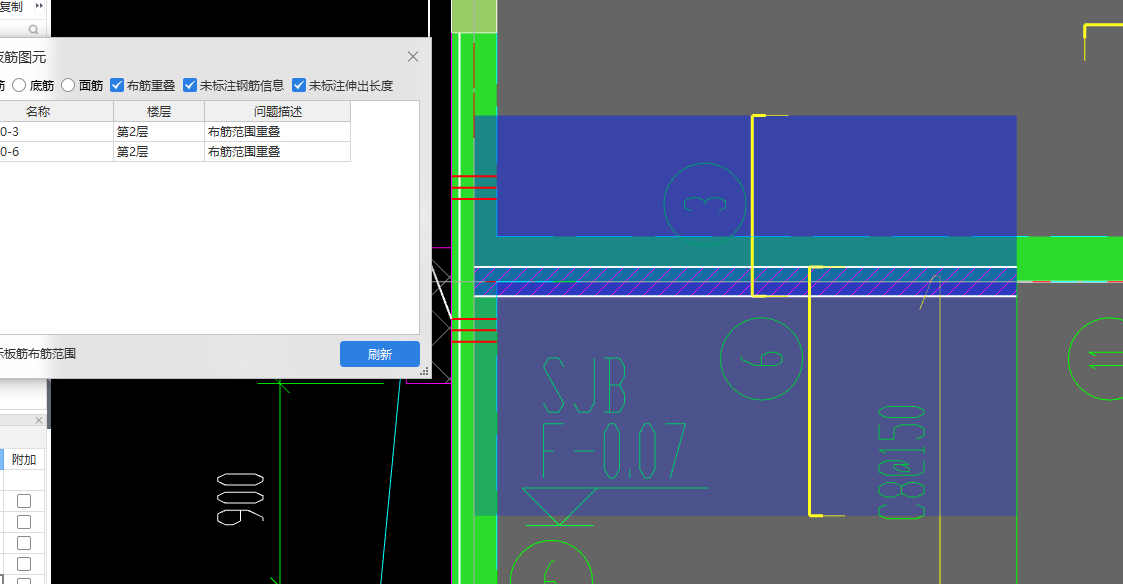Sort by the 名称 column header
The height and width of the screenshot is (584, 1123).
(56, 111)
